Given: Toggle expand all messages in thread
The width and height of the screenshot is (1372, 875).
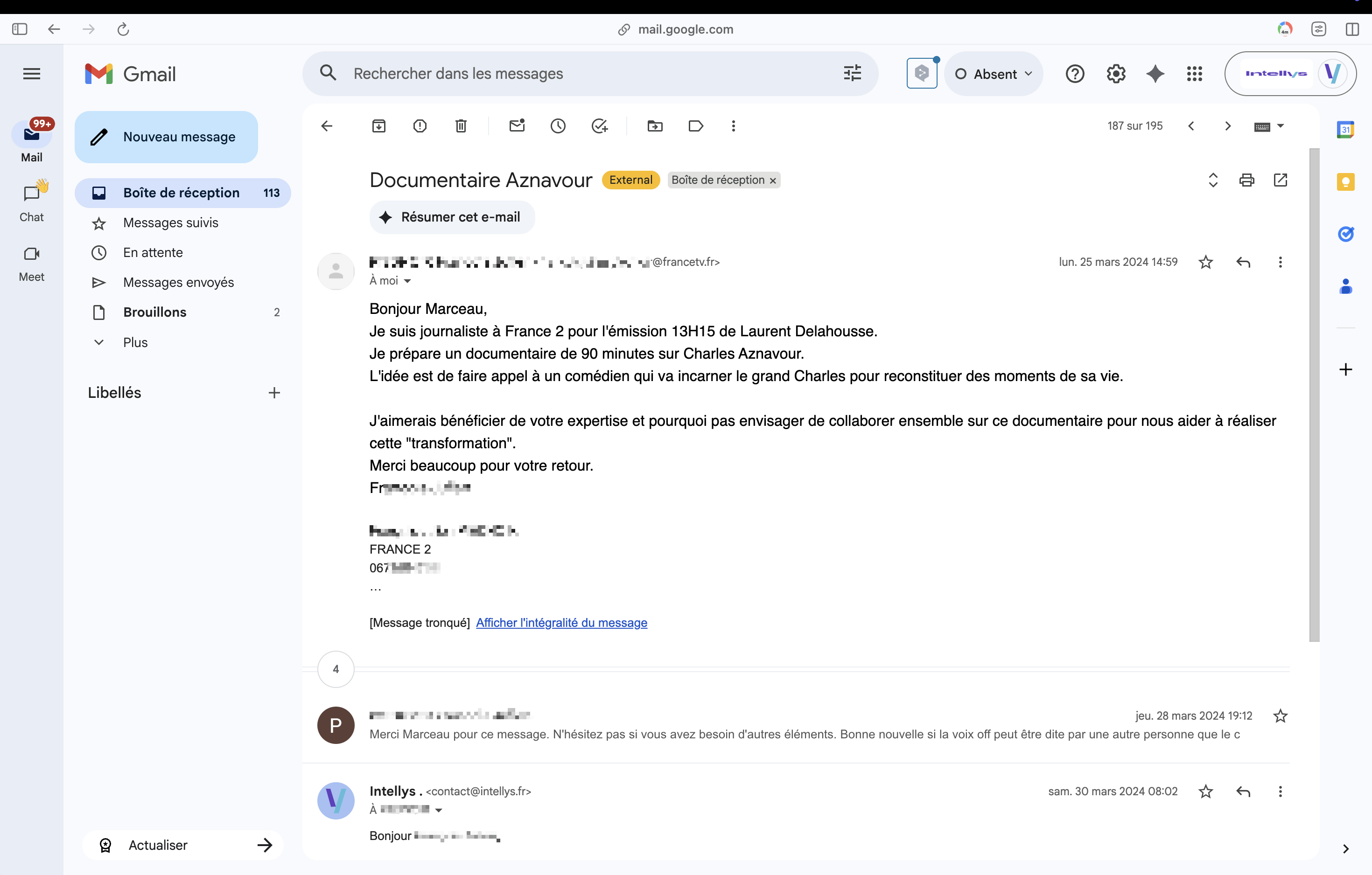Looking at the screenshot, I should pyautogui.click(x=1213, y=180).
